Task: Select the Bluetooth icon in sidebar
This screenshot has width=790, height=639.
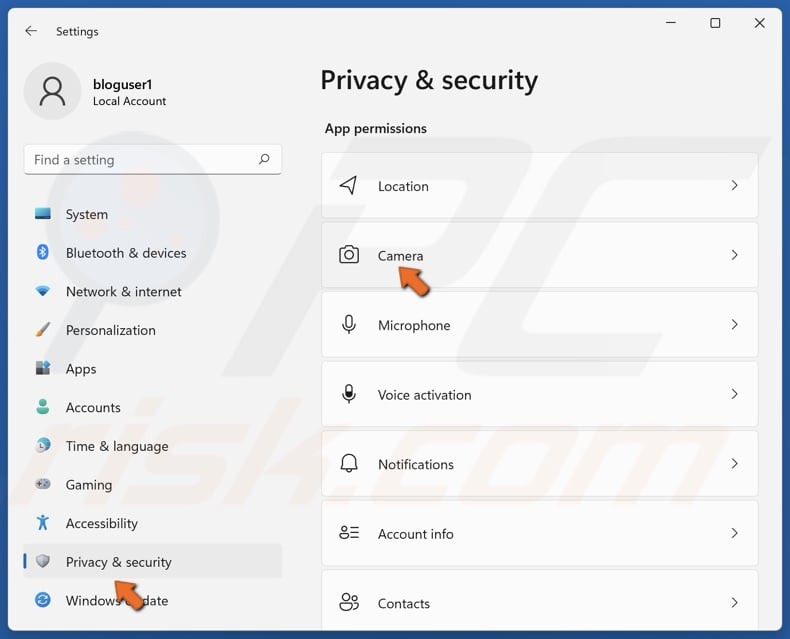Action: click(x=43, y=252)
